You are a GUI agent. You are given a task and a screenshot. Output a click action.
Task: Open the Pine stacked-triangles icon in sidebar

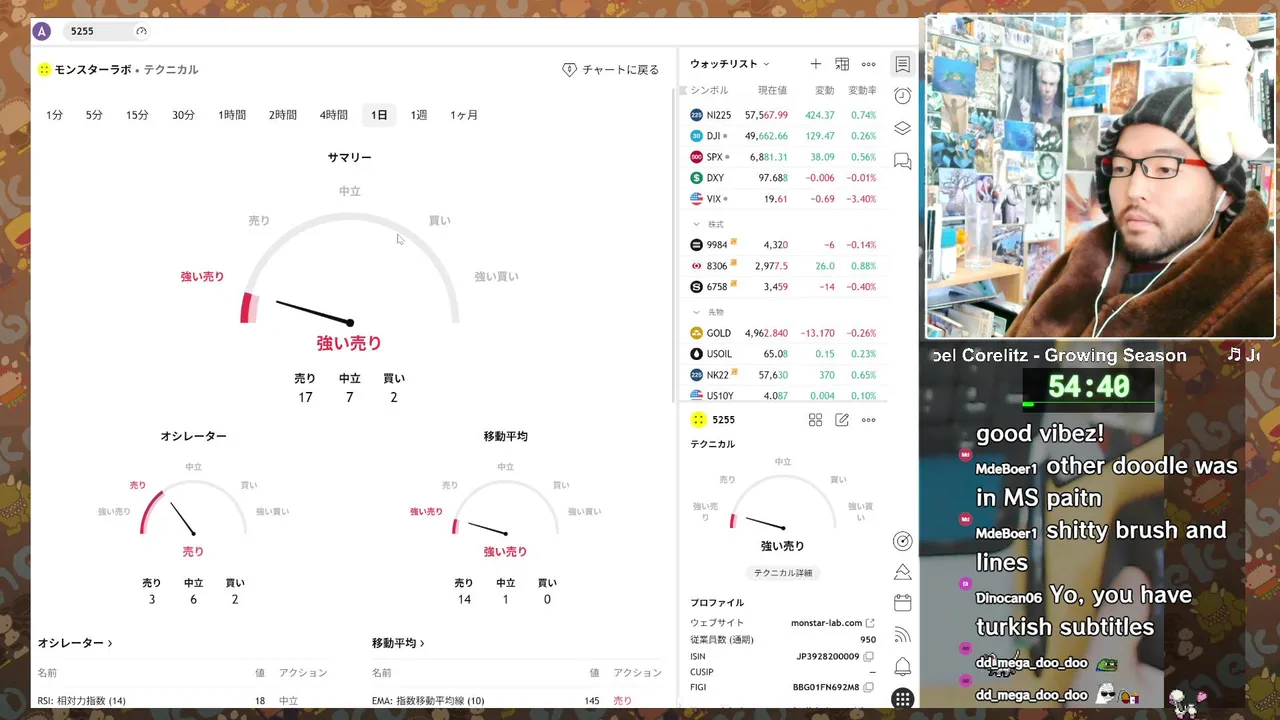902,572
